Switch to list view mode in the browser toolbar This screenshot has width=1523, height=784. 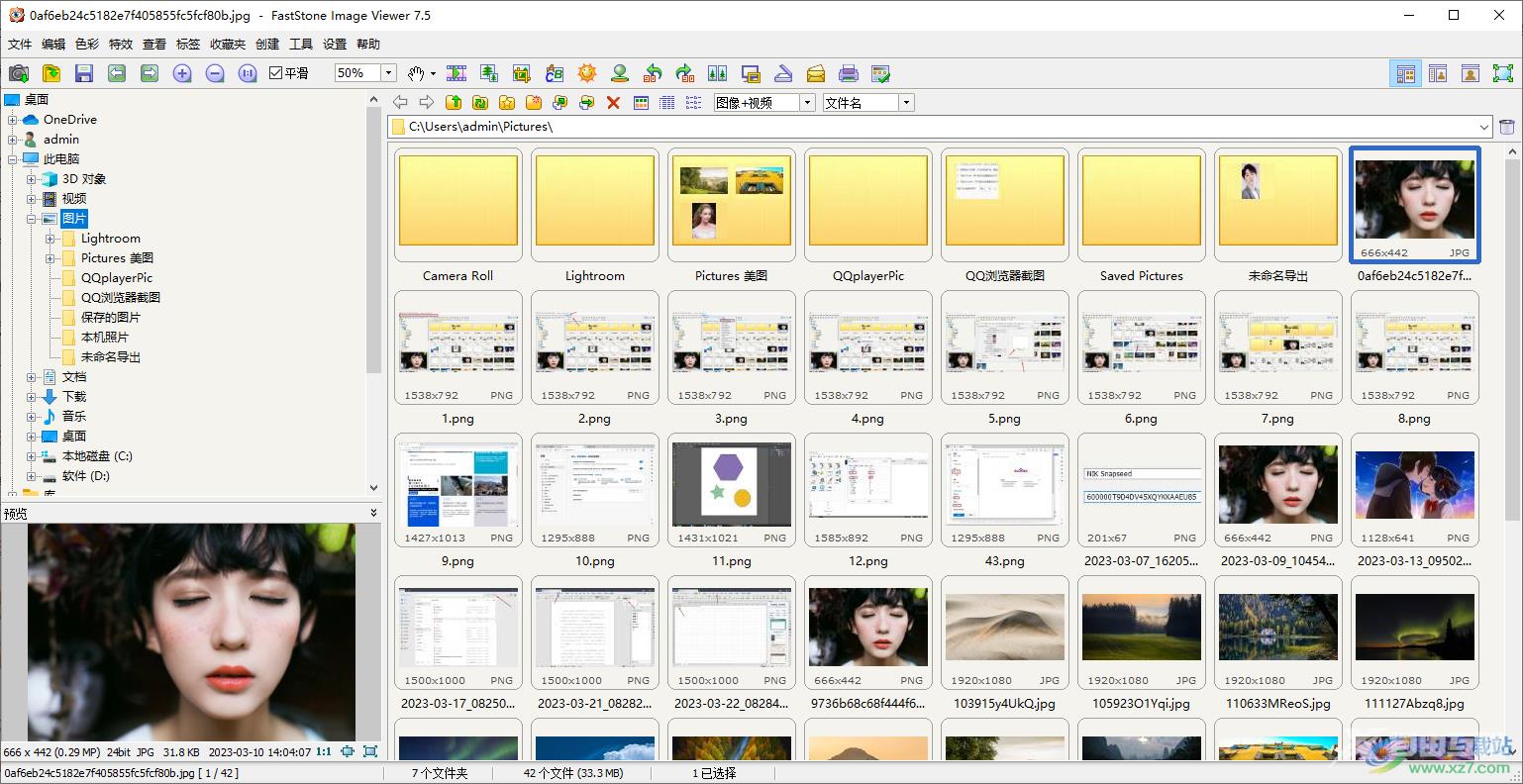[x=694, y=102]
